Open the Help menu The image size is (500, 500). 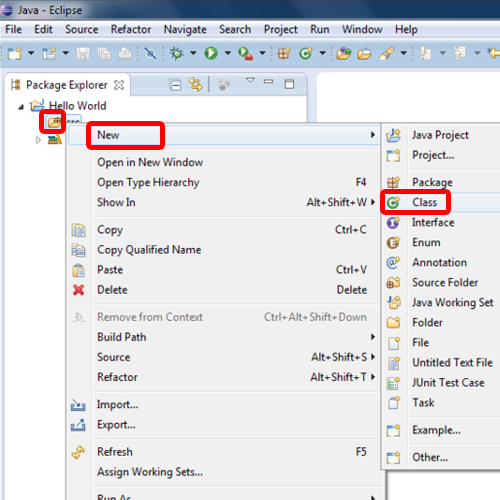[406, 30]
